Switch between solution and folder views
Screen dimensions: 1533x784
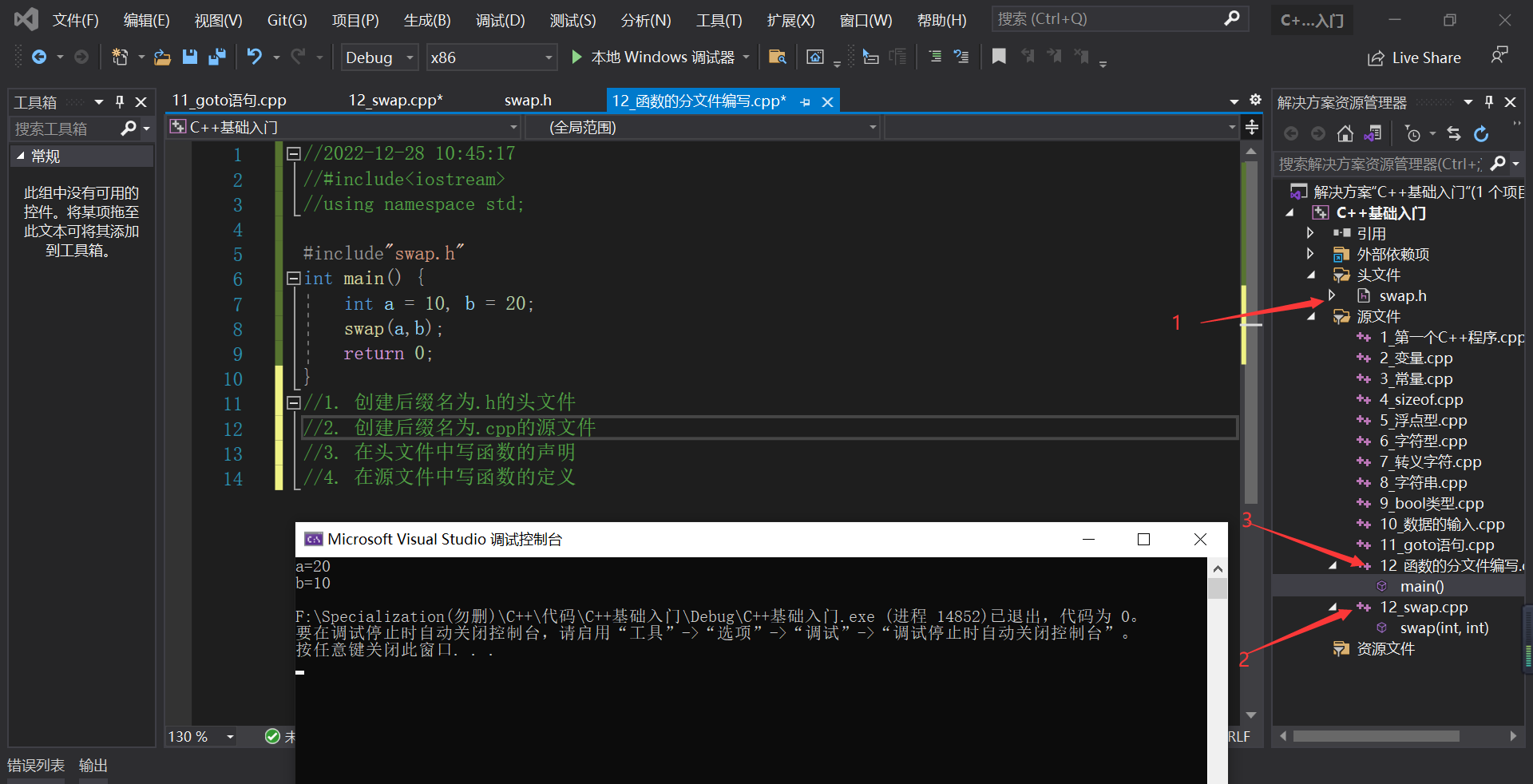pyautogui.click(x=1373, y=133)
